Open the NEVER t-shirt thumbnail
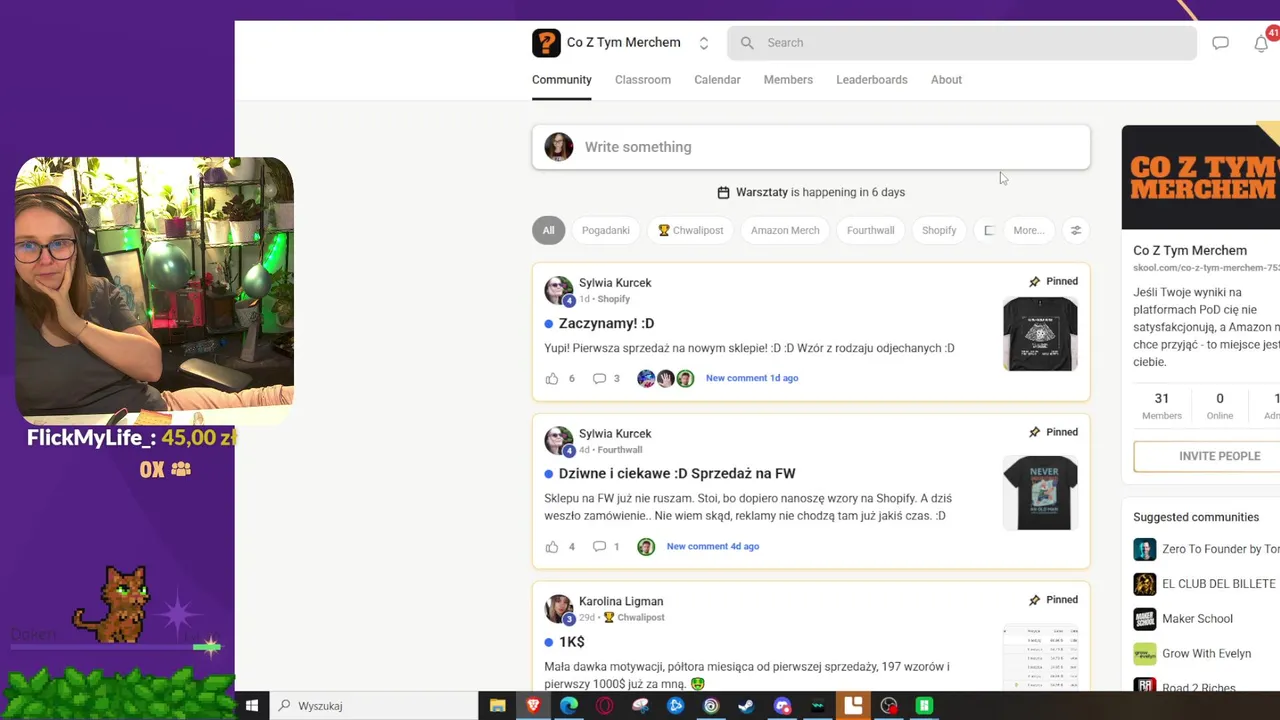Image resolution: width=1280 pixels, height=720 pixels. [x=1040, y=492]
